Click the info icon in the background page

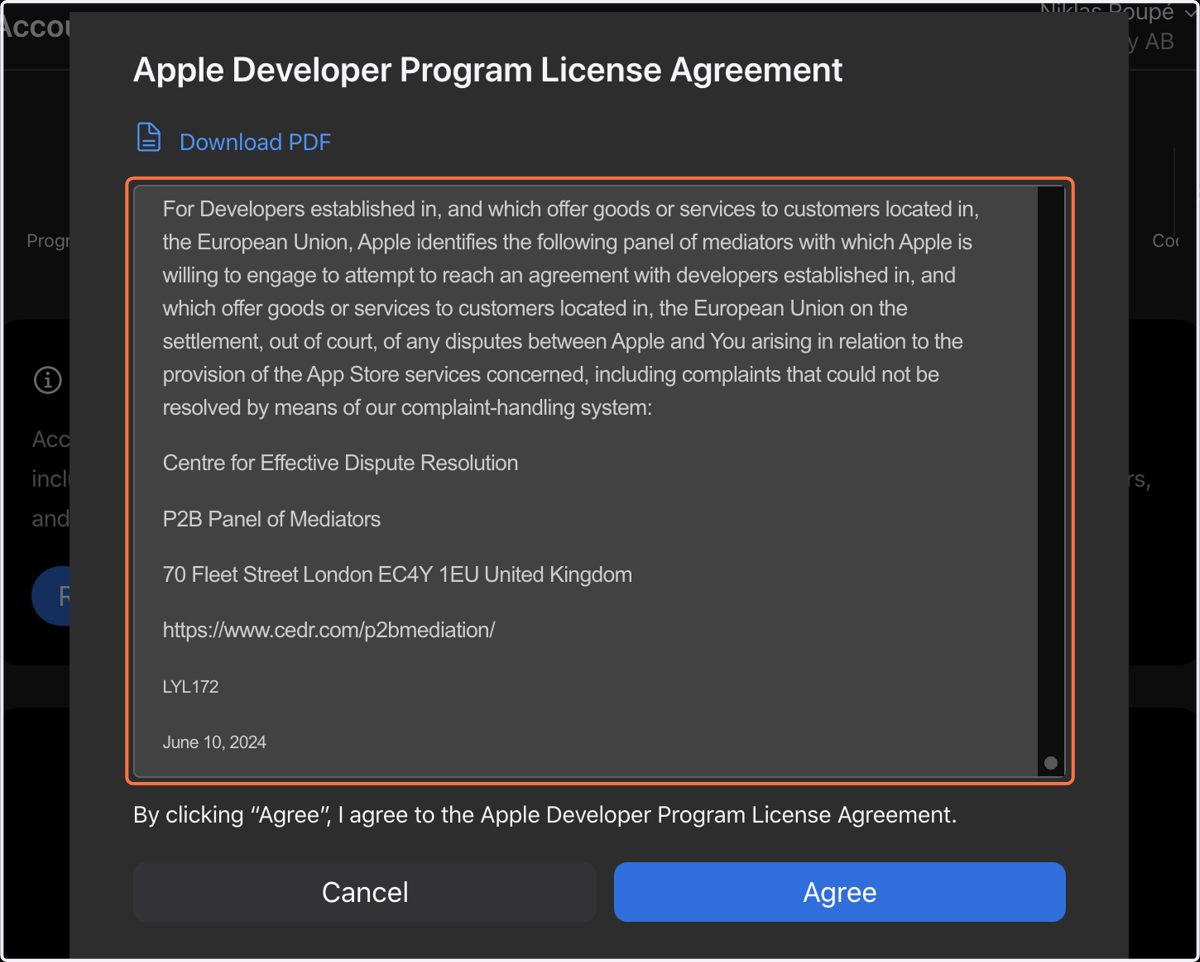[x=48, y=380]
